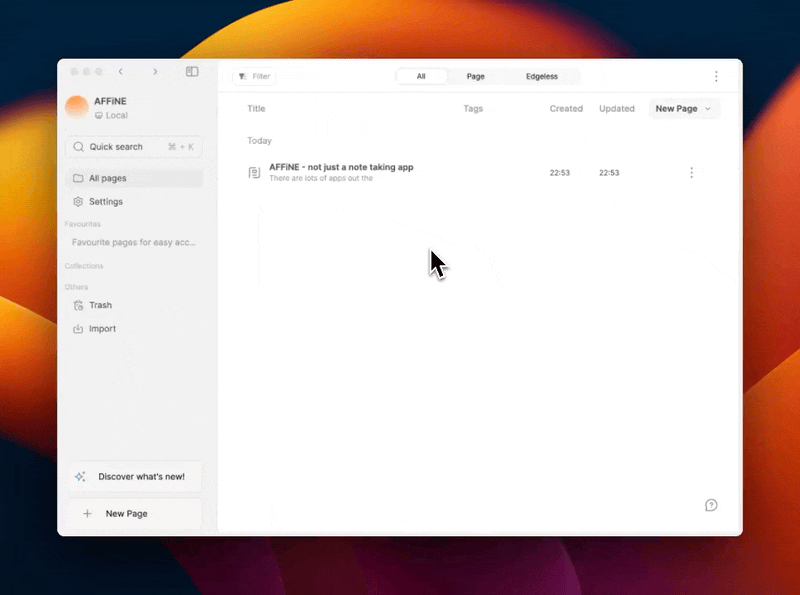The height and width of the screenshot is (595, 800).
Task: Click the AFFiNE workspace avatar
Action: (77, 107)
